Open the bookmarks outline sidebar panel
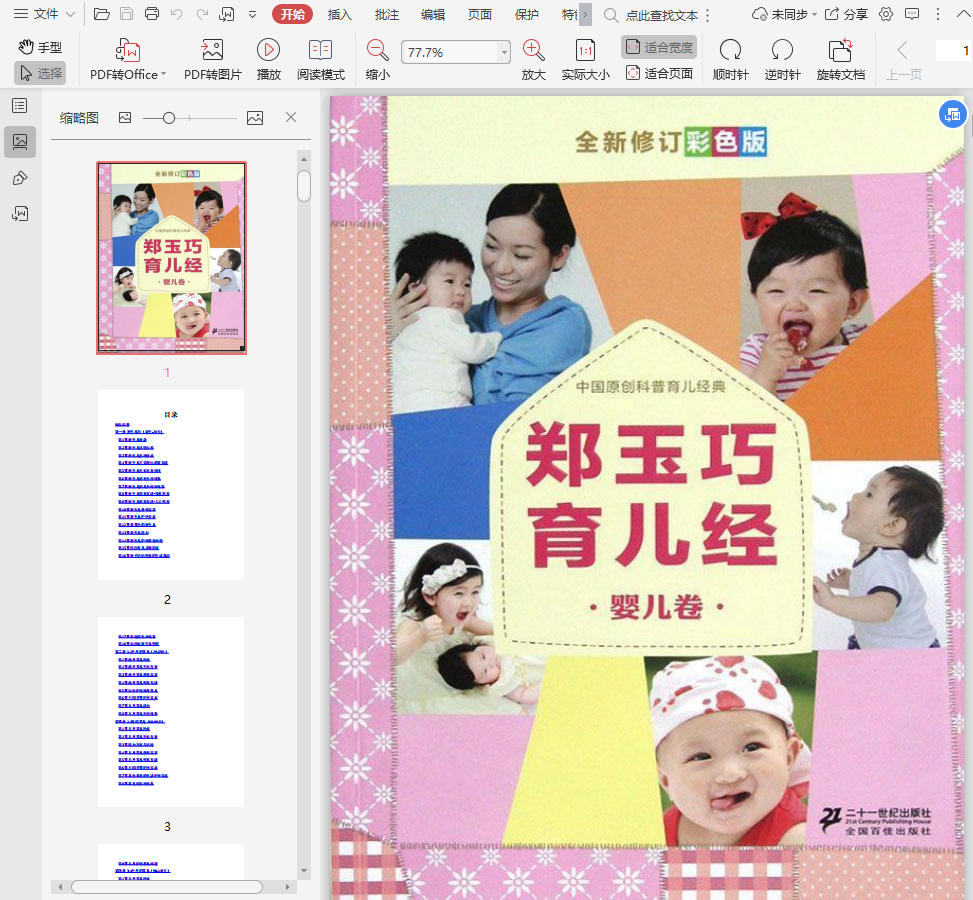973x900 pixels. click(x=20, y=105)
